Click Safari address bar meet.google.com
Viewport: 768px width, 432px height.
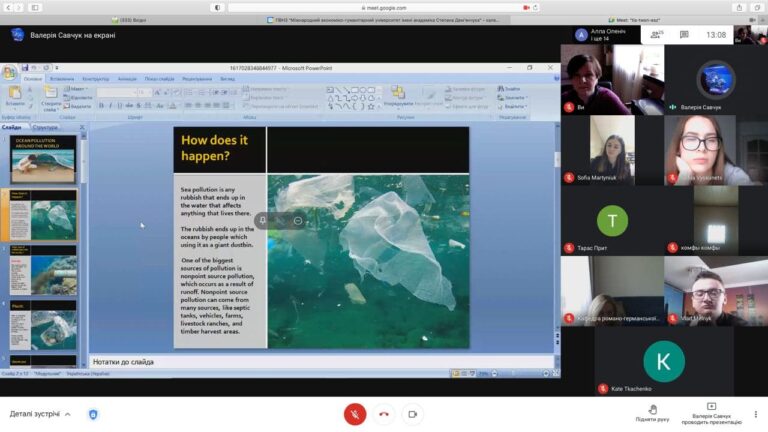(x=384, y=8)
